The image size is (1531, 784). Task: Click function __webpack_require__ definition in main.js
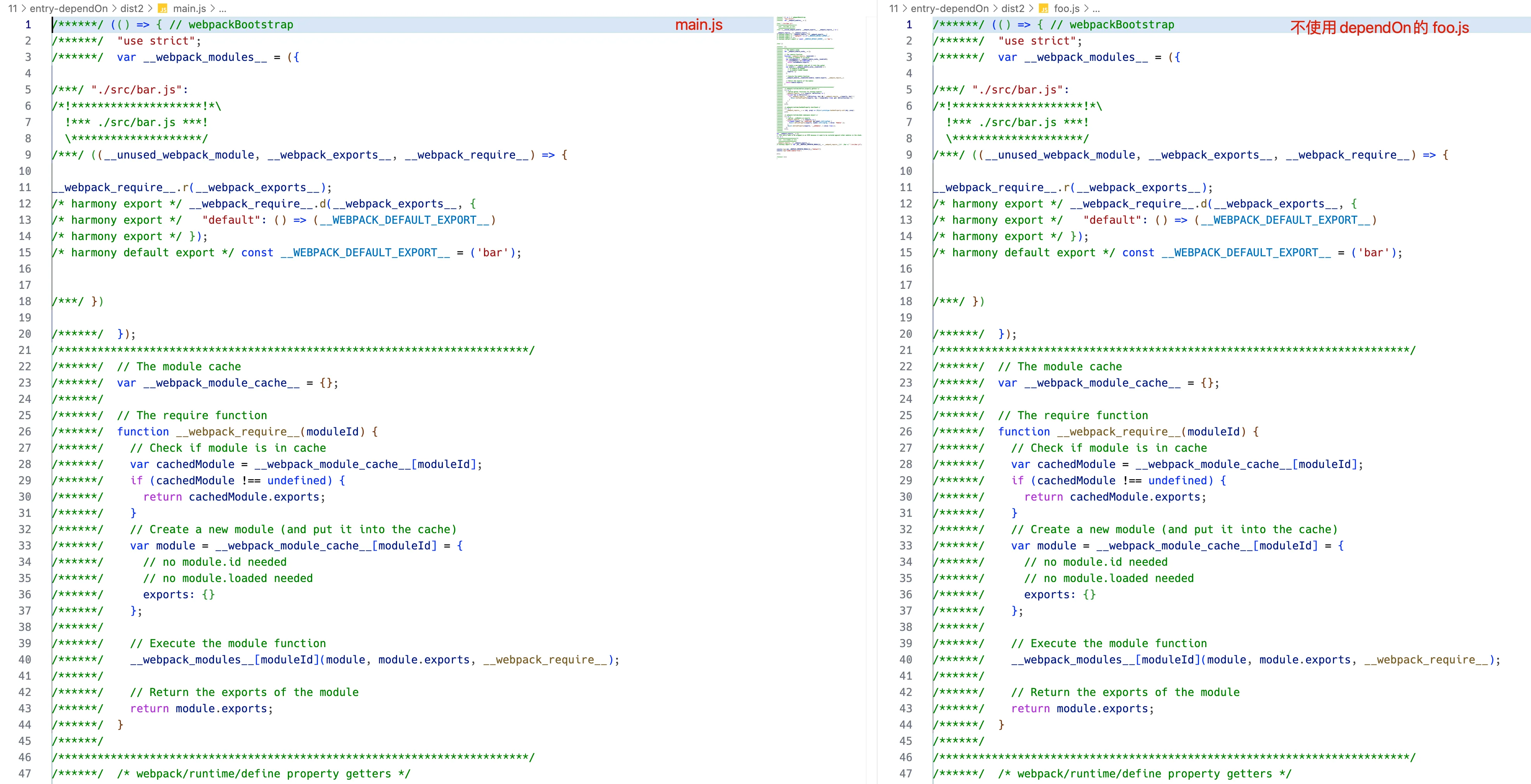coord(238,432)
